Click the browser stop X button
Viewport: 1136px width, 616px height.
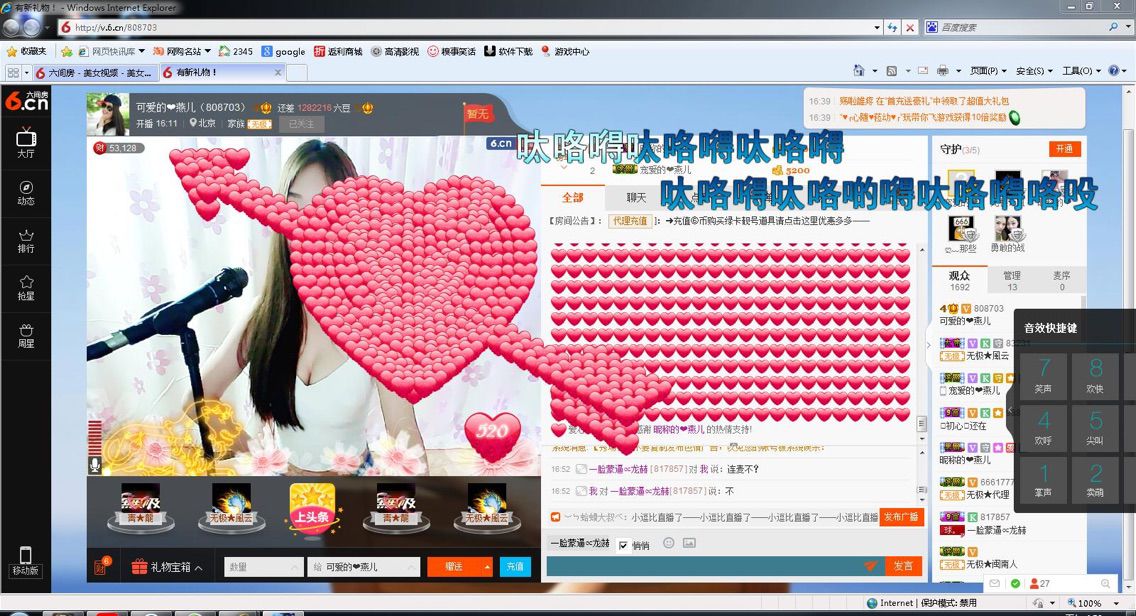(x=911, y=28)
